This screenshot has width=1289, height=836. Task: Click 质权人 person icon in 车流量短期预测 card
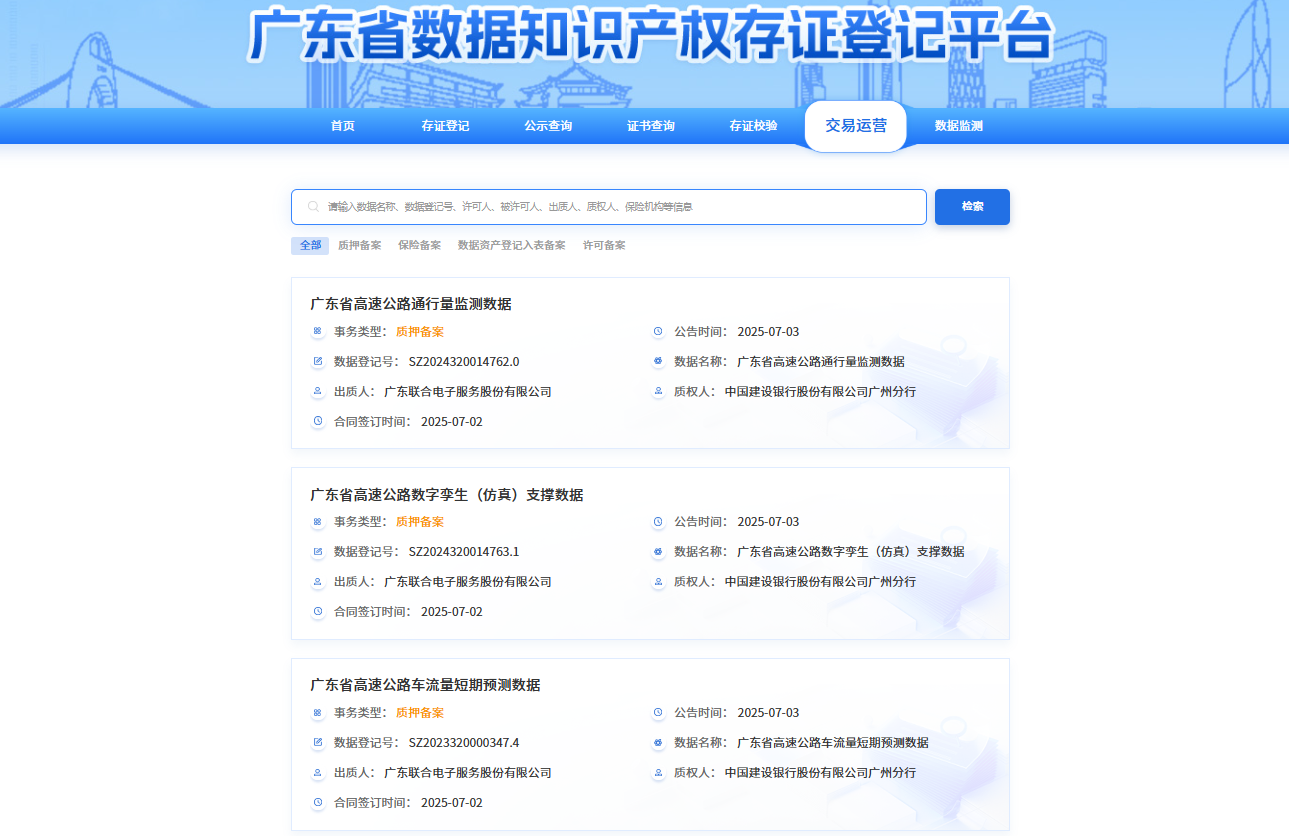tap(658, 772)
